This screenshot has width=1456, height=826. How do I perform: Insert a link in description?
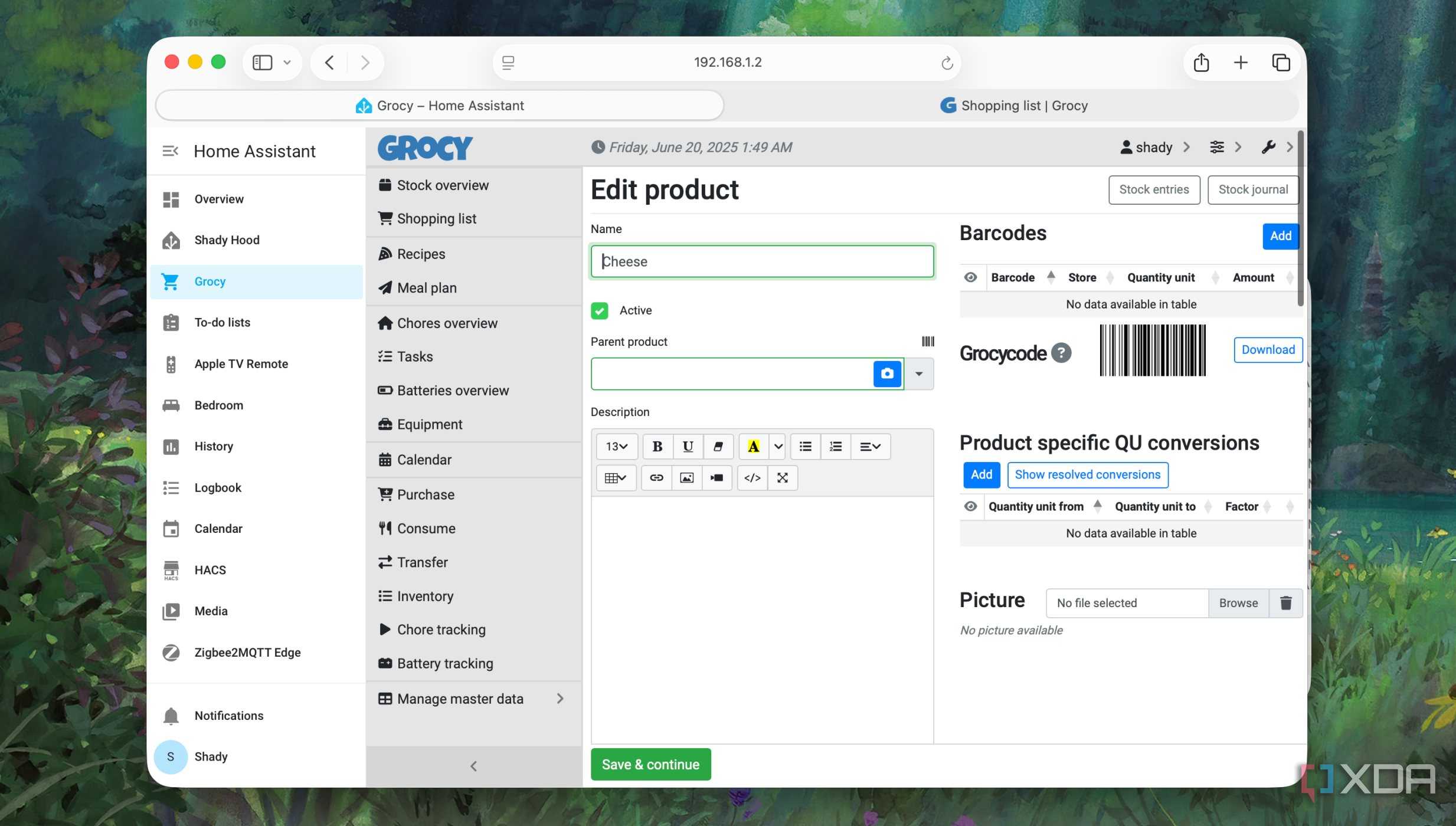pos(656,478)
